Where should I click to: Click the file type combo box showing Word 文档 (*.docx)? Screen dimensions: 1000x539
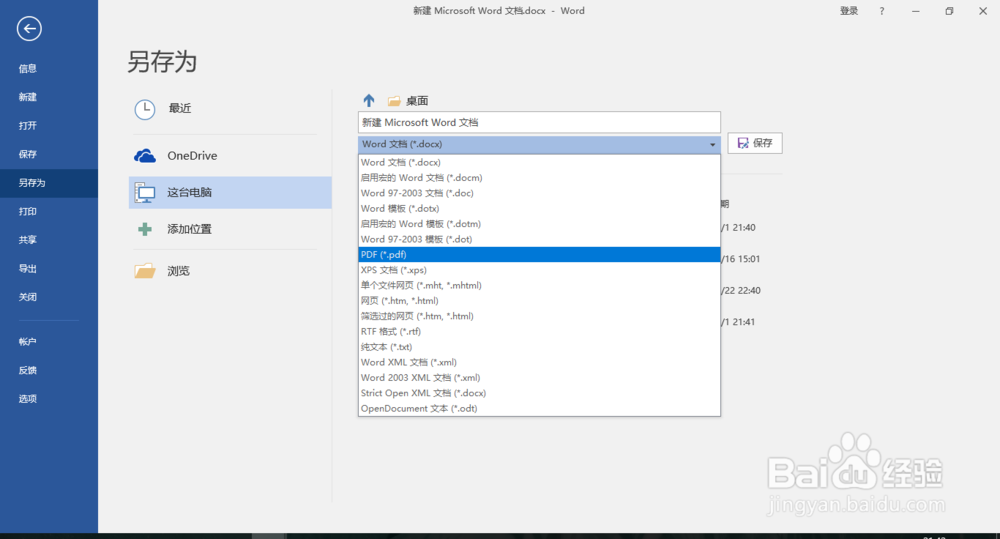(540, 144)
